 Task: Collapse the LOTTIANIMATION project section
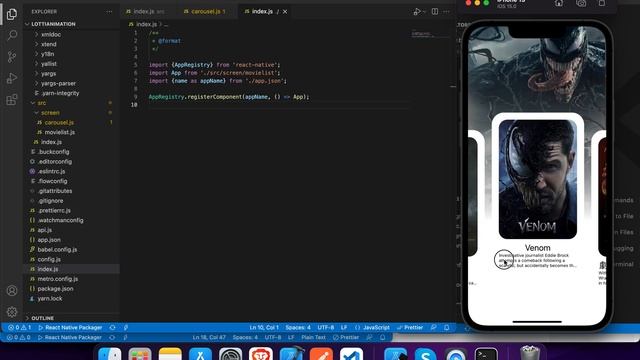tap(53, 24)
